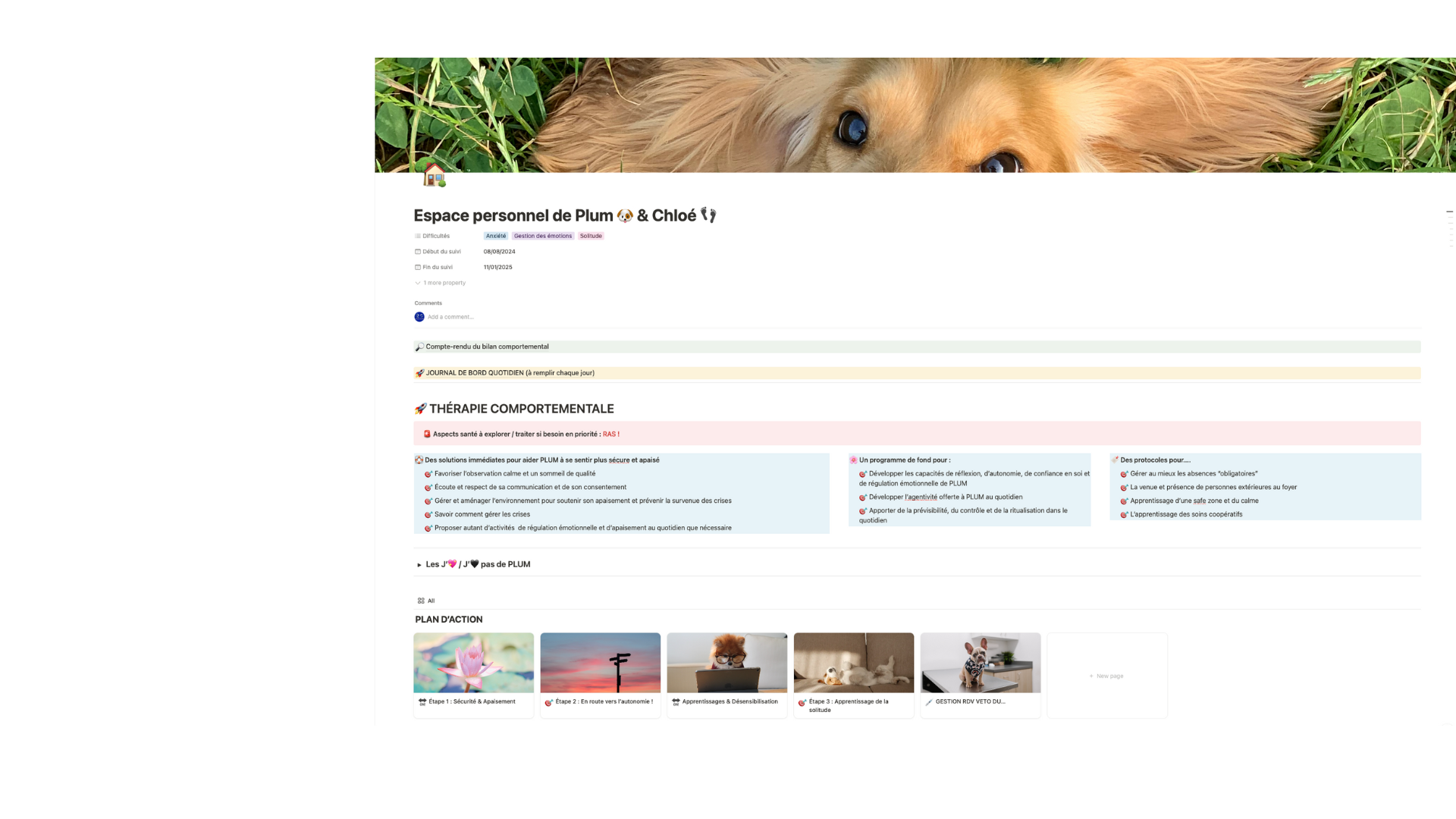This screenshot has height=819, width=1456.
Task: Click the rocket icon of Journal de bord
Action: (x=419, y=373)
